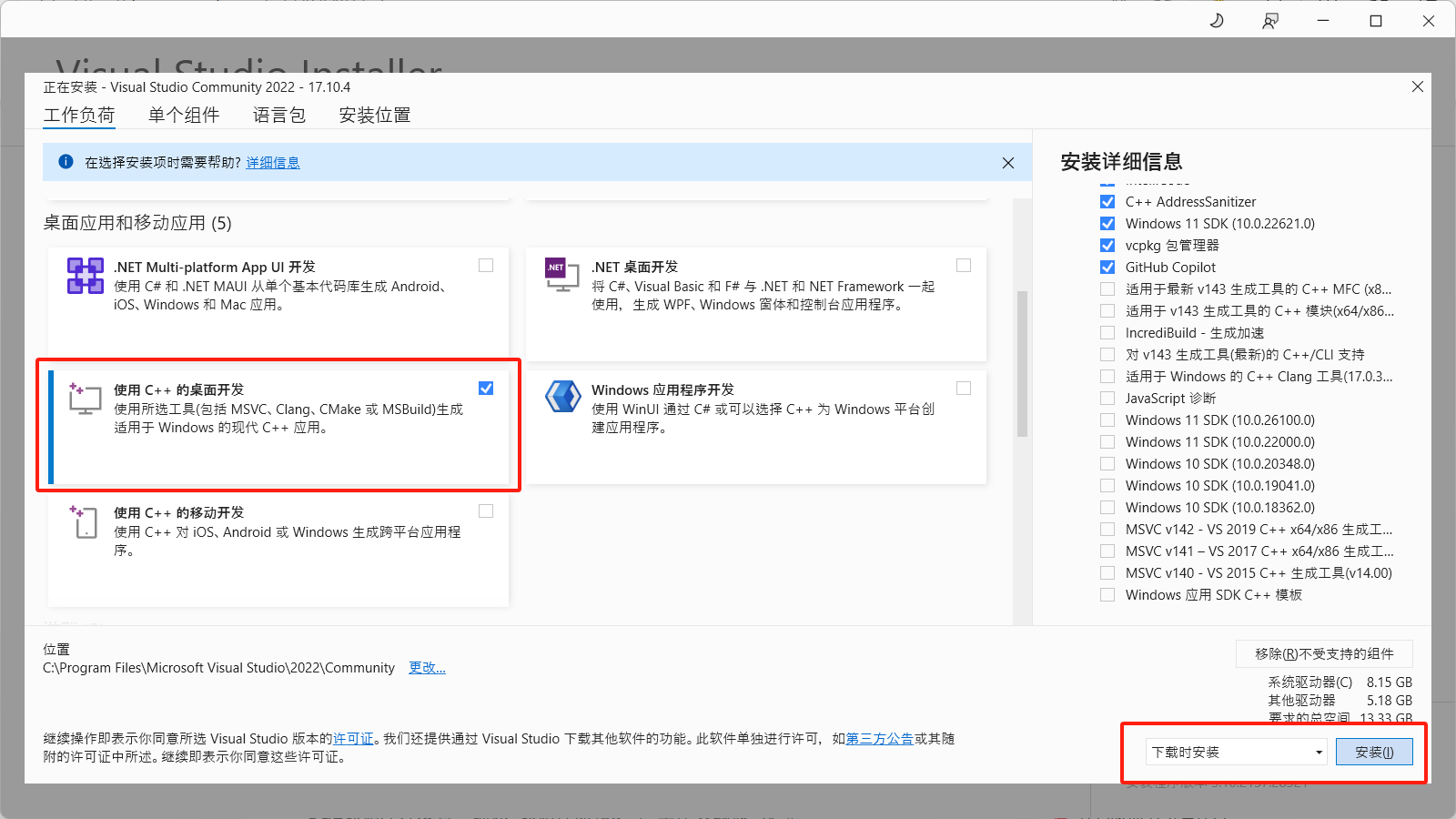The width and height of the screenshot is (1456, 819).
Task: Open the 许可证 license link
Action: coord(353,739)
